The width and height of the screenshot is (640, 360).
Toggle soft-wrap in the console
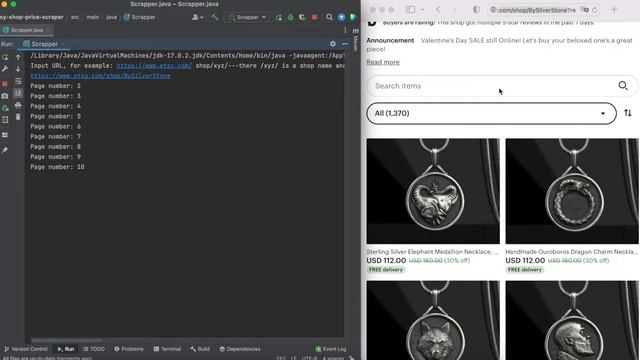18,81
